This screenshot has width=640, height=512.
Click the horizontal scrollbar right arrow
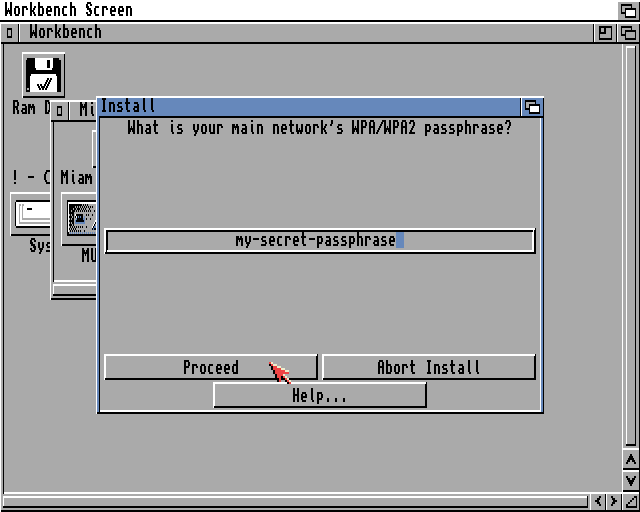click(x=613, y=501)
